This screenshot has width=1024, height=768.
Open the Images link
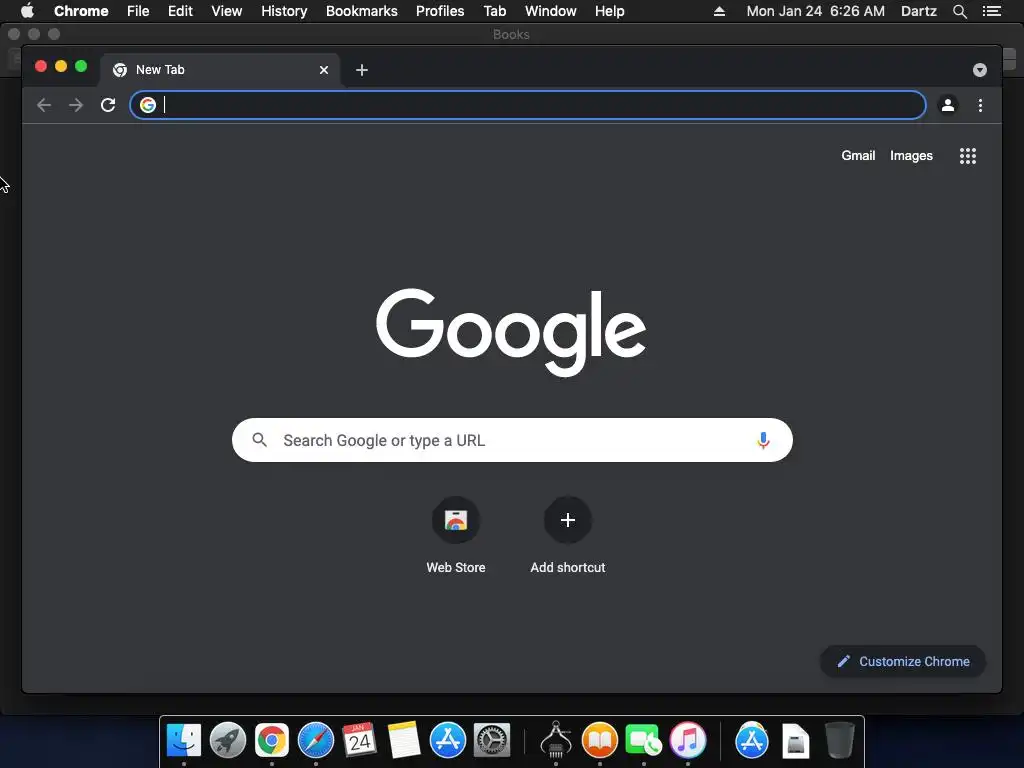coord(911,155)
